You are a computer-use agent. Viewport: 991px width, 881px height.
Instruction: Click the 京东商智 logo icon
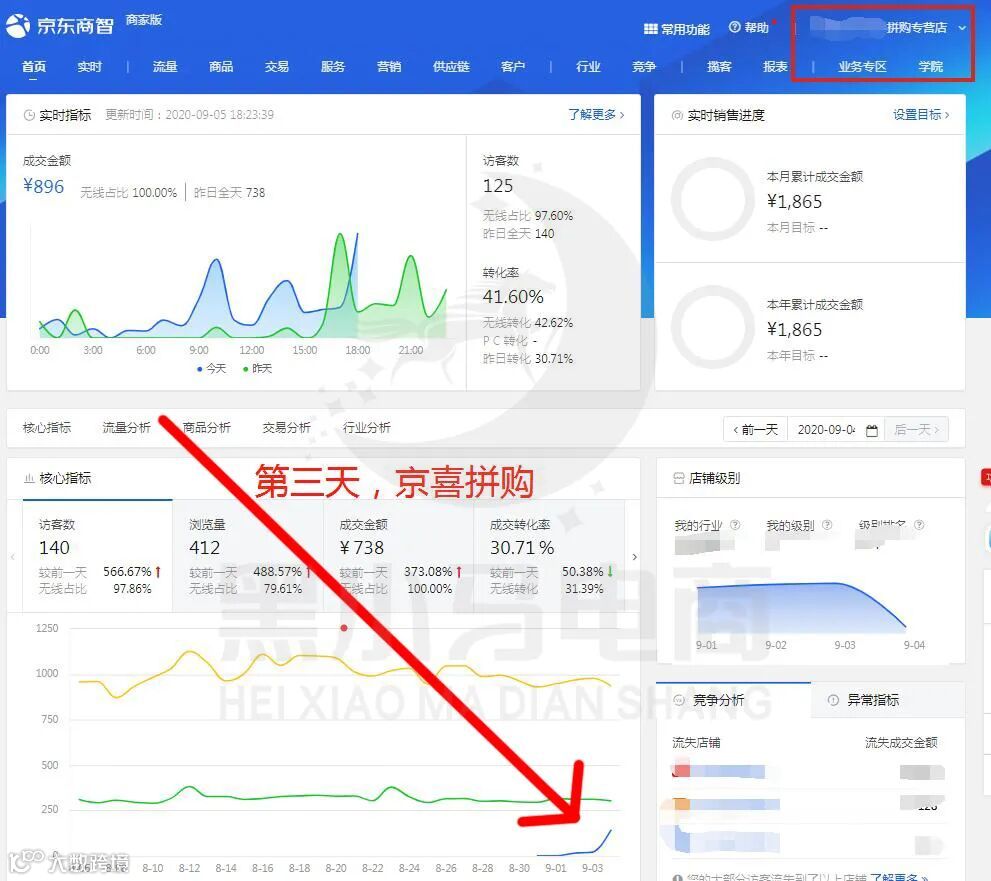click(x=18, y=26)
